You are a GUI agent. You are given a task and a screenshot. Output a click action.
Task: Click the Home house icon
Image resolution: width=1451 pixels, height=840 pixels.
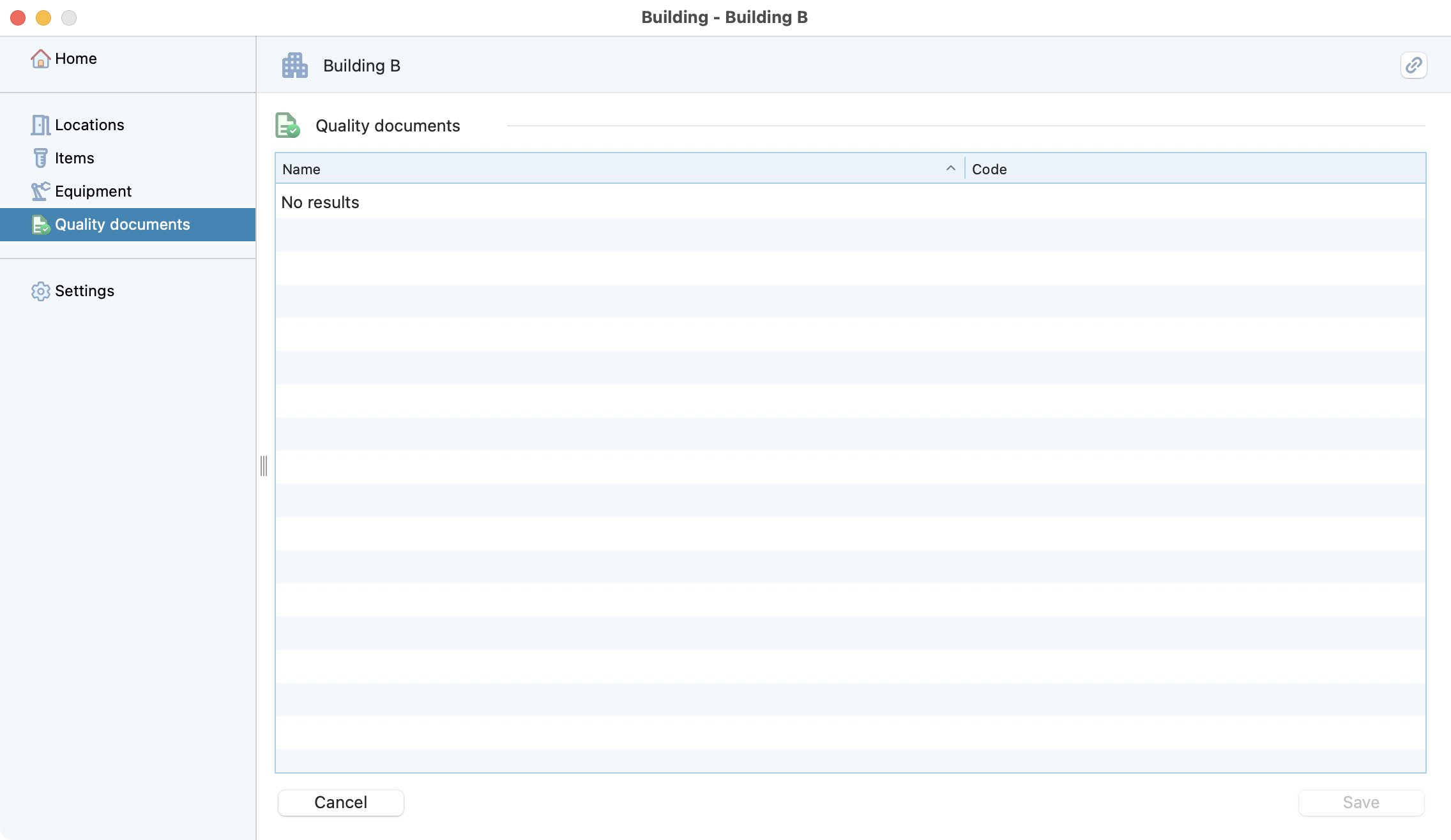tap(41, 59)
